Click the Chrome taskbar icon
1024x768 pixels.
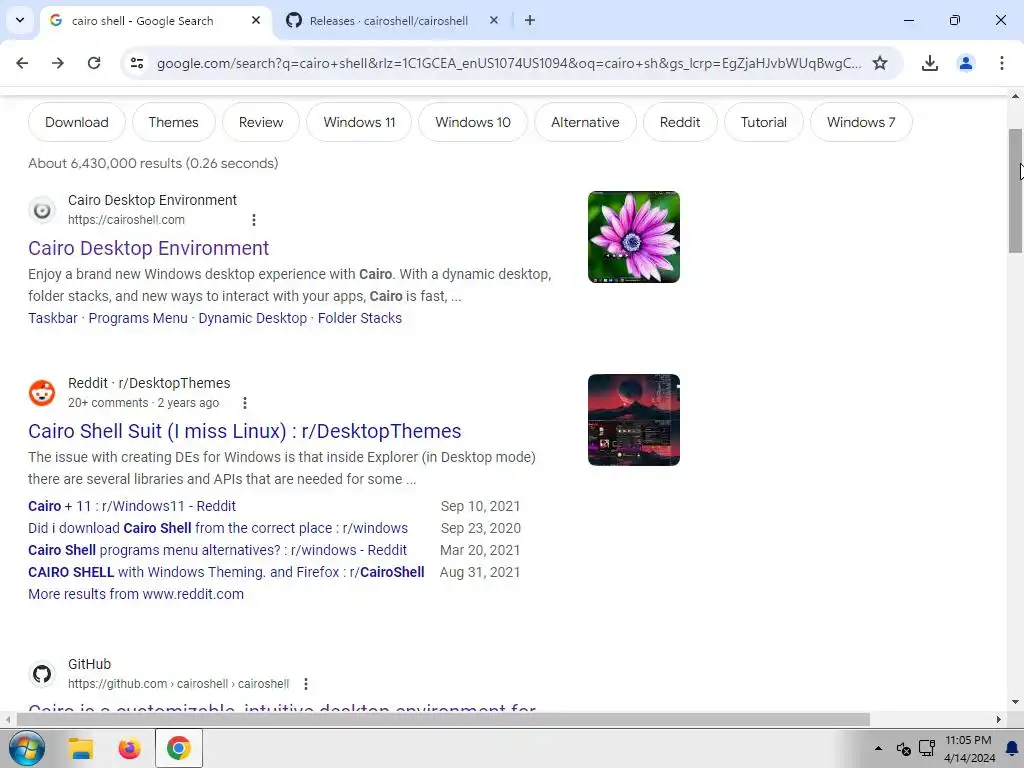click(x=178, y=748)
